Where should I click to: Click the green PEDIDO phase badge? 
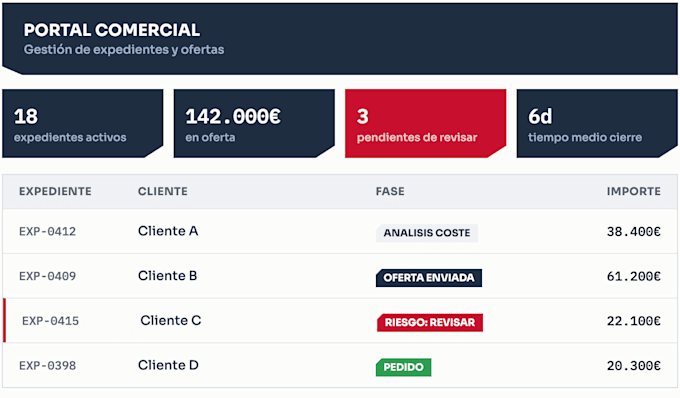[x=403, y=367]
